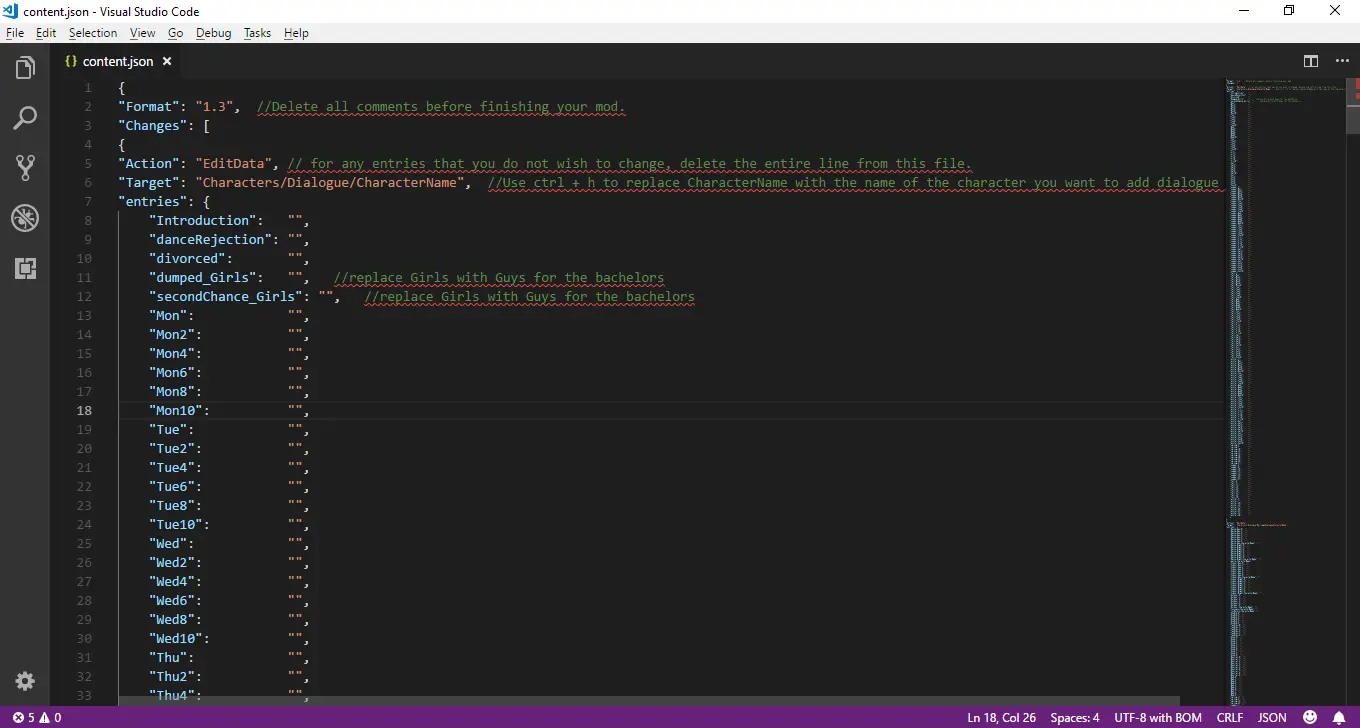Click the Ln 18, Col 26 indicator
The image size is (1360, 728).
1001,717
